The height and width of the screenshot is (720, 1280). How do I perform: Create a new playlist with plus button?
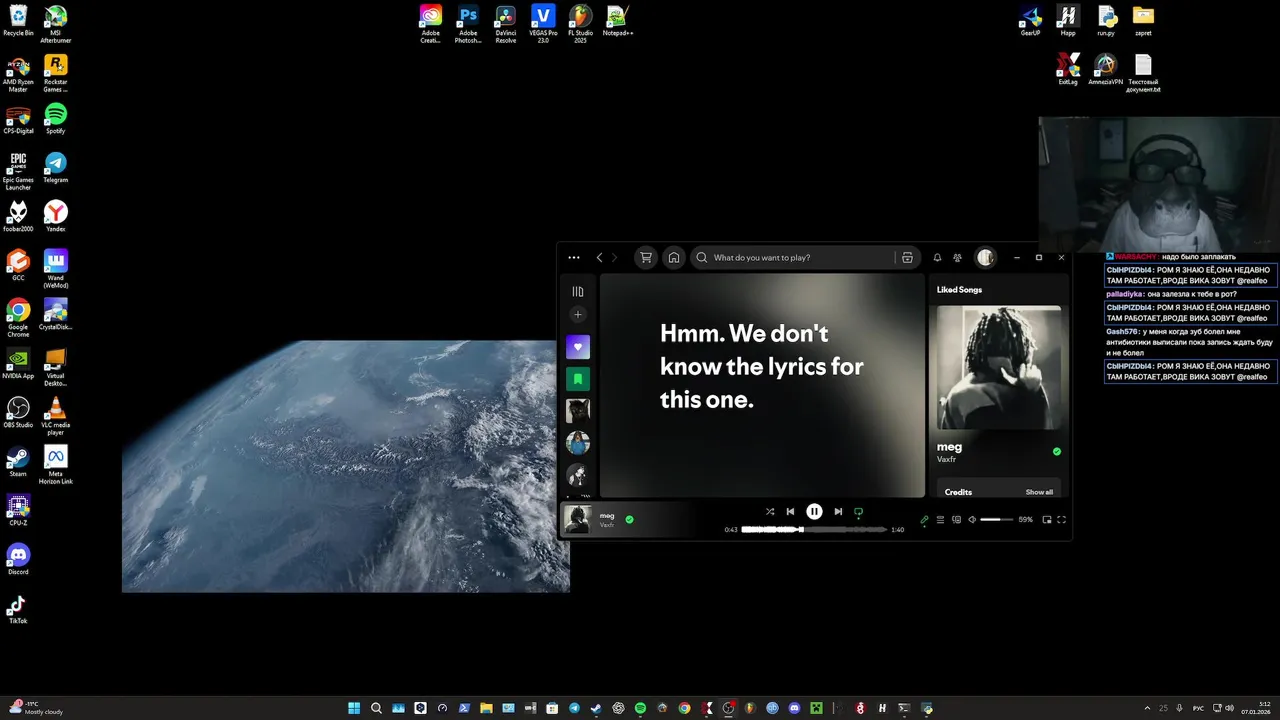tap(578, 315)
